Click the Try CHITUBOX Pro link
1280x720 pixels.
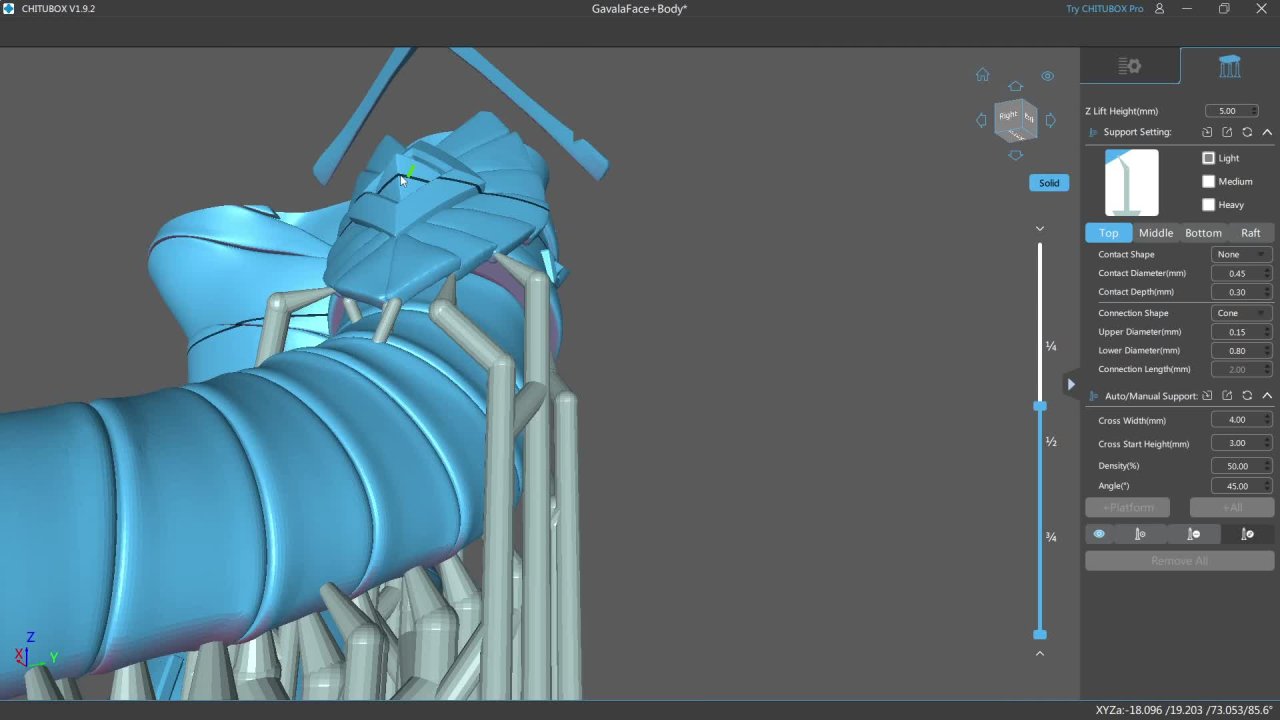point(1104,9)
